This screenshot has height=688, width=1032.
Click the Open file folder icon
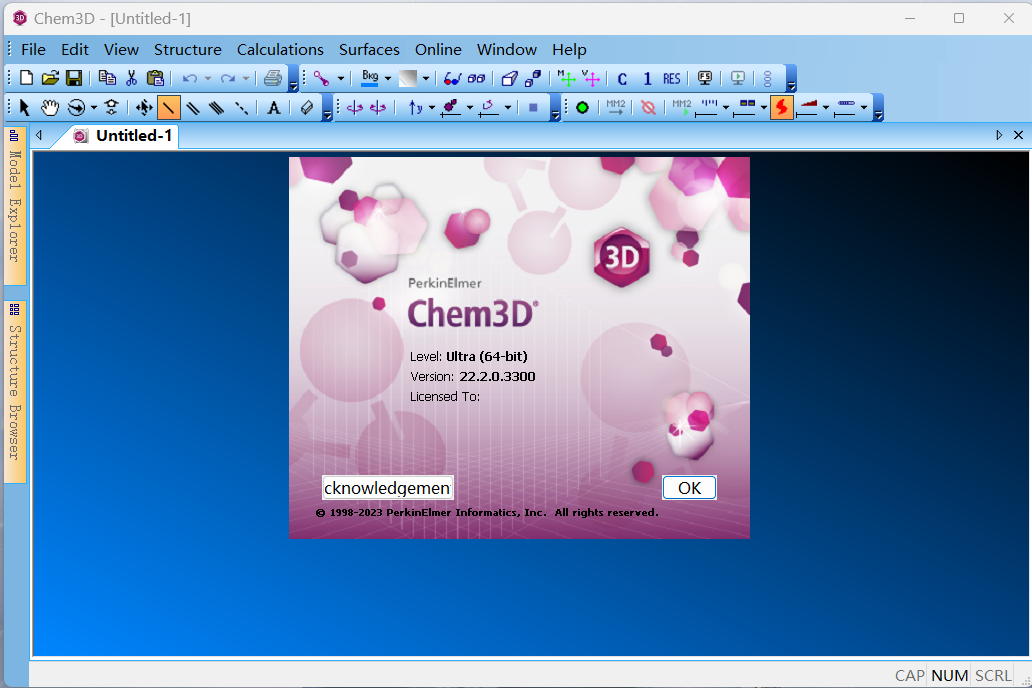tap(50, 78)
